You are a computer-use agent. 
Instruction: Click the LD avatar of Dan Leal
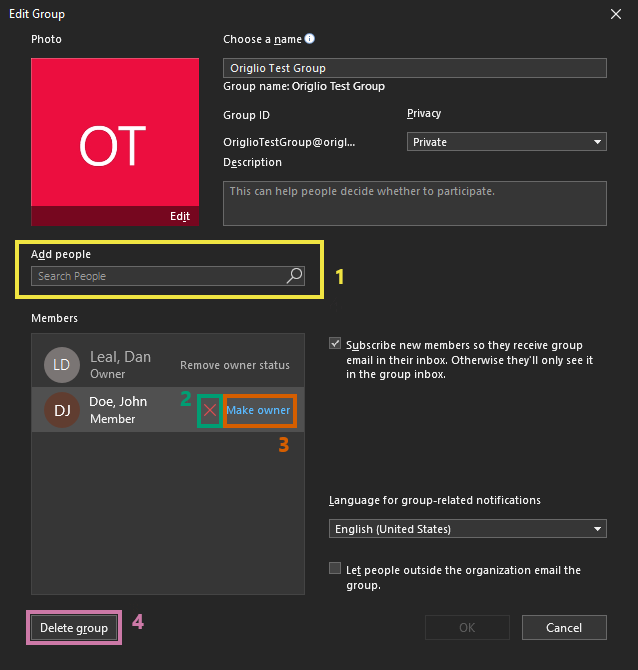click(x=62, y=364)
